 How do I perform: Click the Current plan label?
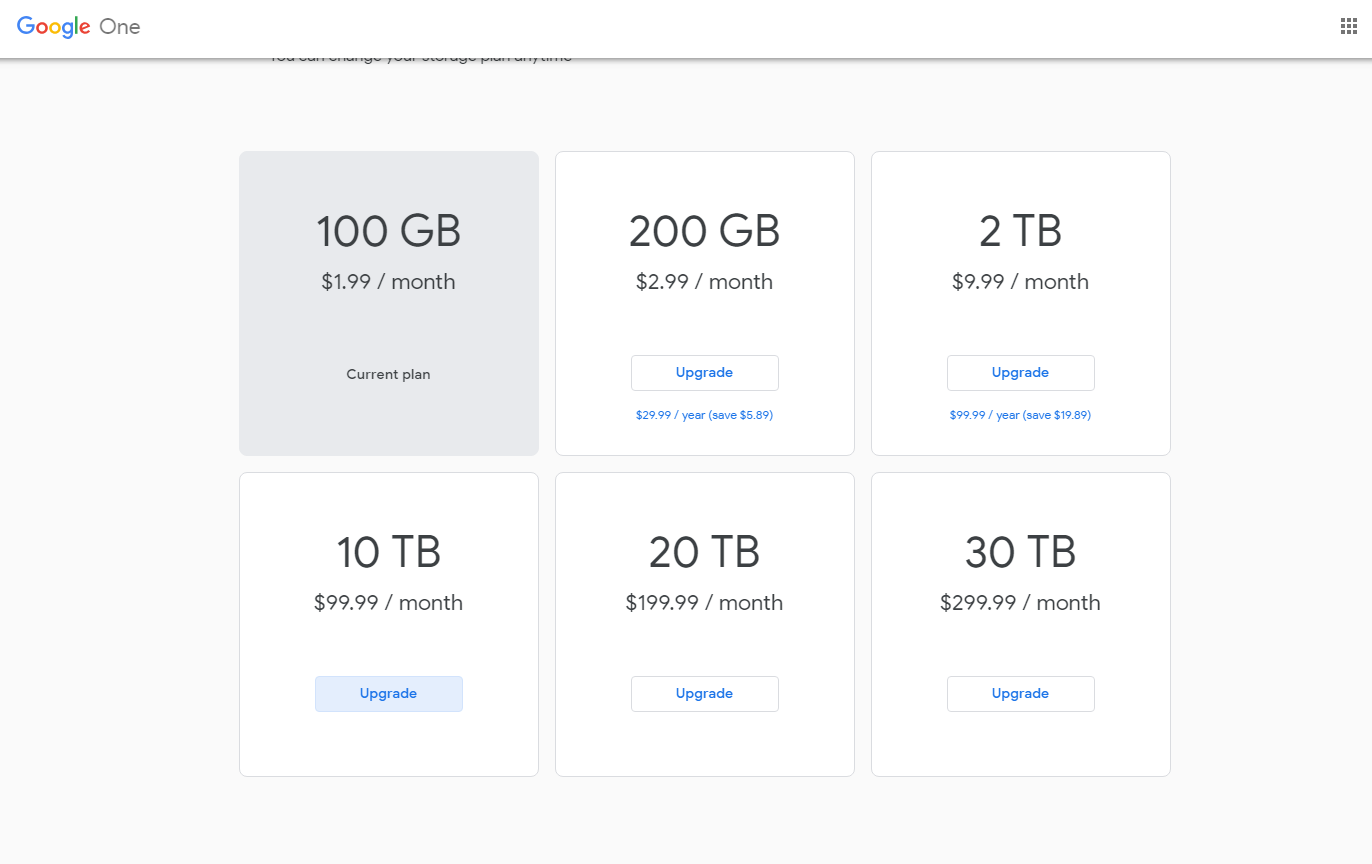click(x=388, y=374)
